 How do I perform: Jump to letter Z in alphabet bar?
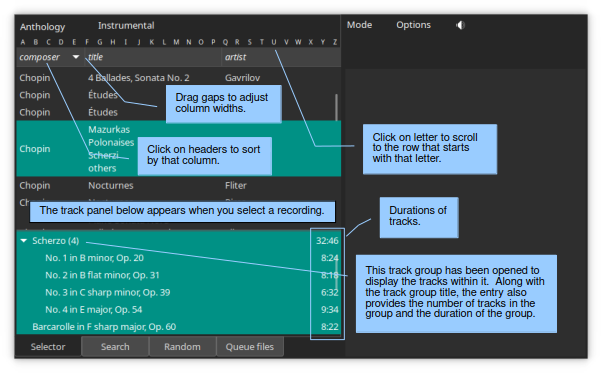335,42
